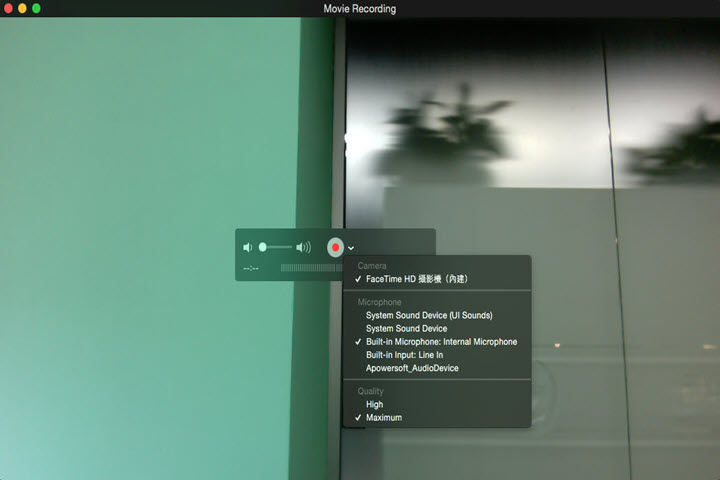This screenshot has height=480, width=720.
Task: Zoom the Movie Recording window with green button
Action: click(x=36, y=8)
